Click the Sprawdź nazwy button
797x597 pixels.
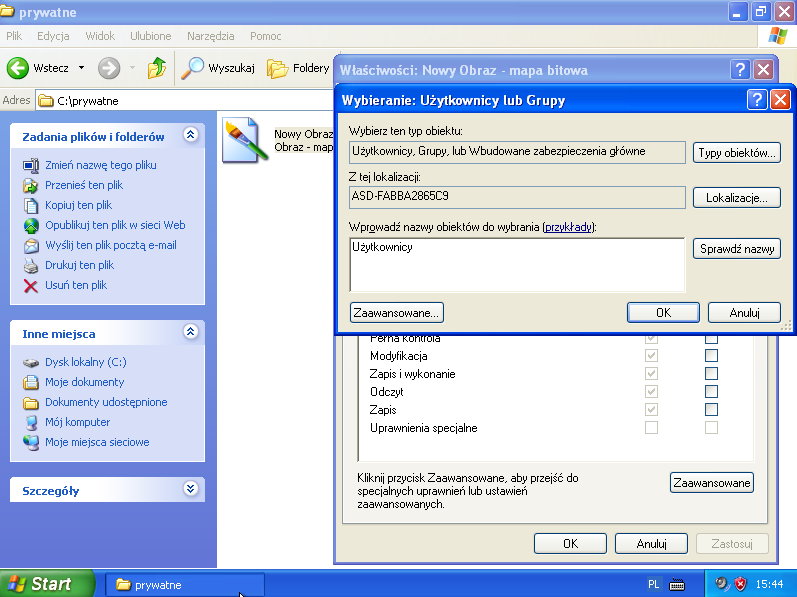[736, 249]
